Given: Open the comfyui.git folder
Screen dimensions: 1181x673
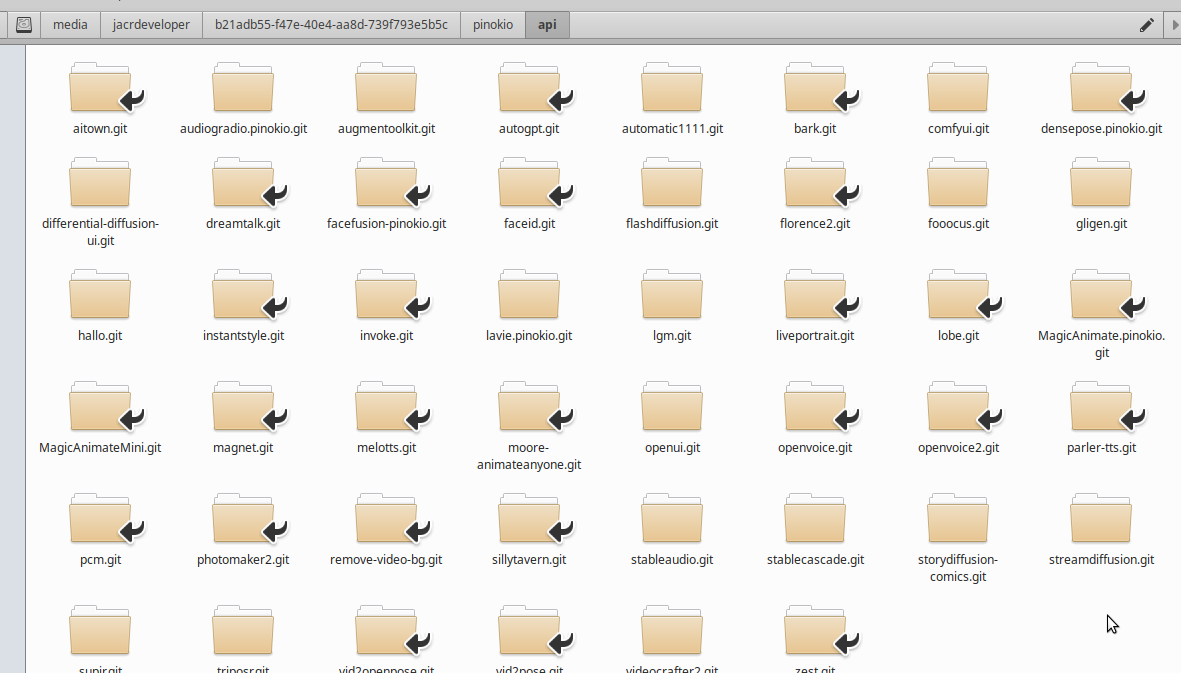Looking at the screenshot, I should 958,89.
